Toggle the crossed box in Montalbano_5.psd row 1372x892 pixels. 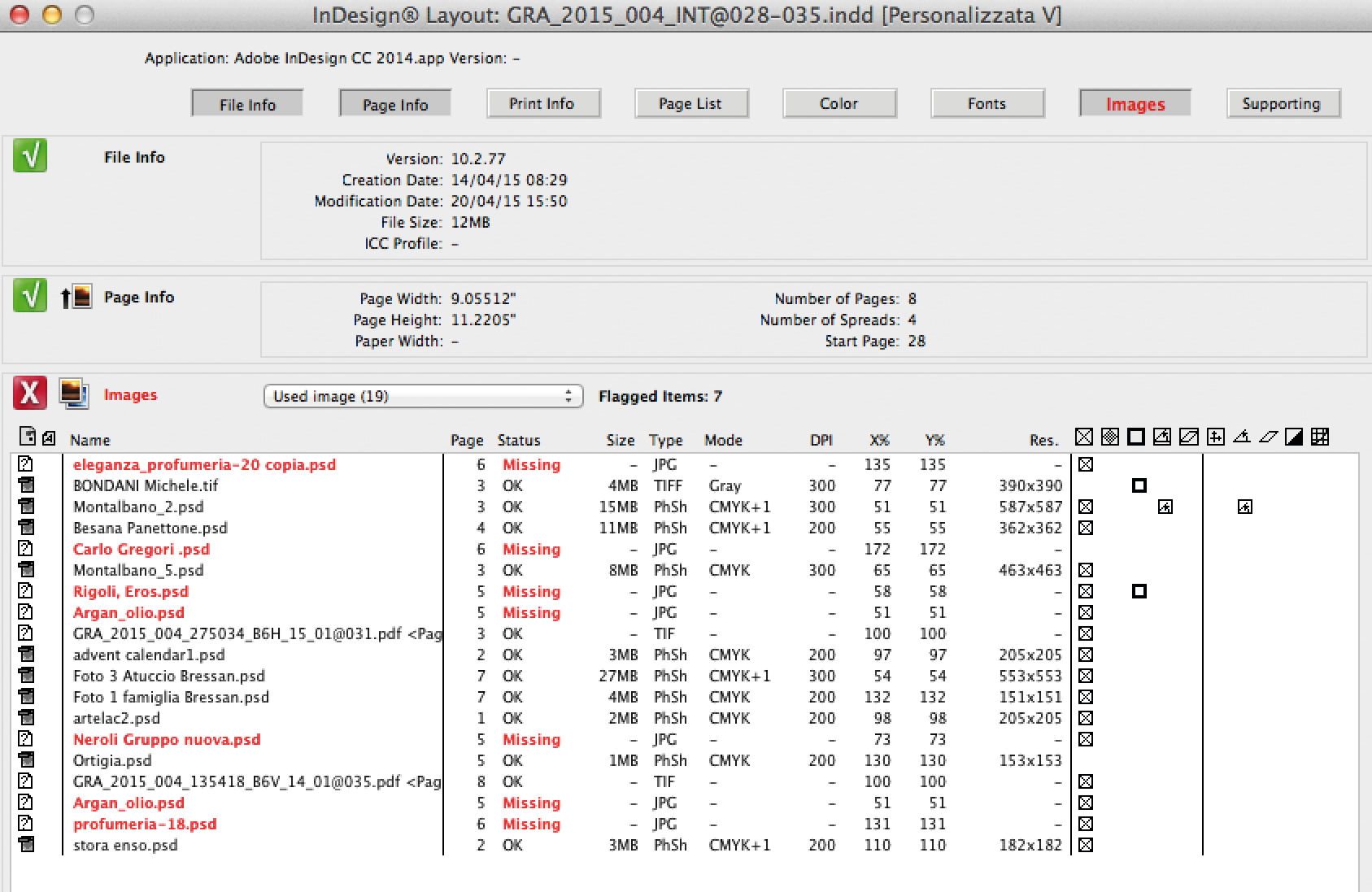coord(1085,570)
